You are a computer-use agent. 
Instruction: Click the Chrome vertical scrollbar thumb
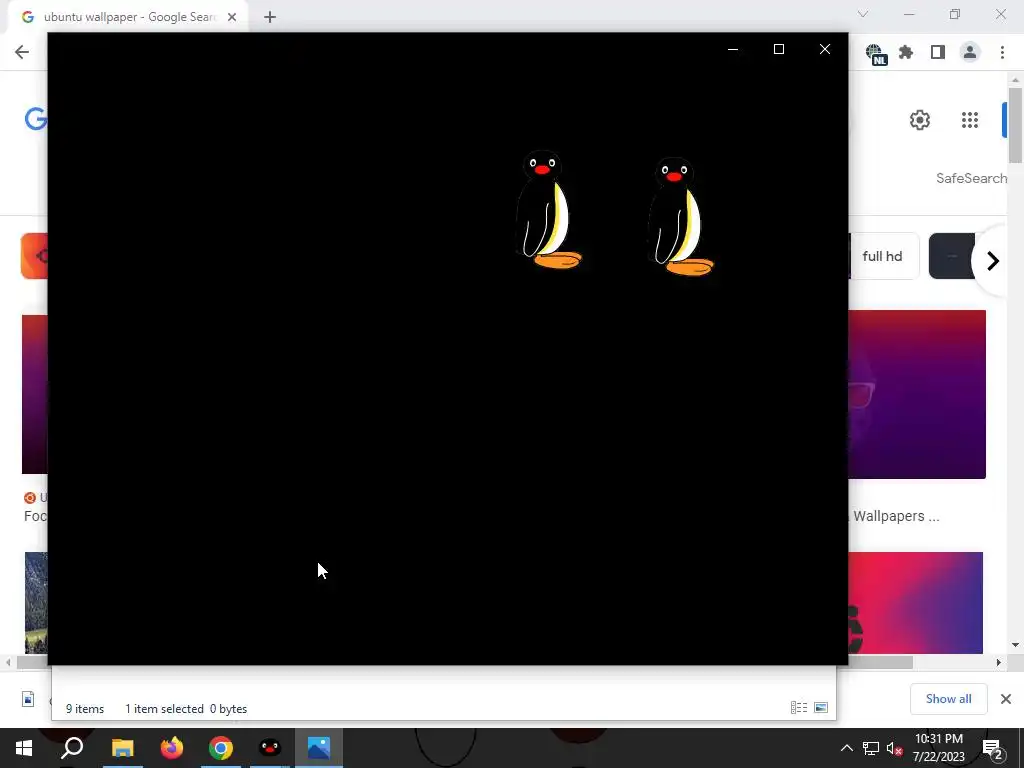coord(1015,124)
